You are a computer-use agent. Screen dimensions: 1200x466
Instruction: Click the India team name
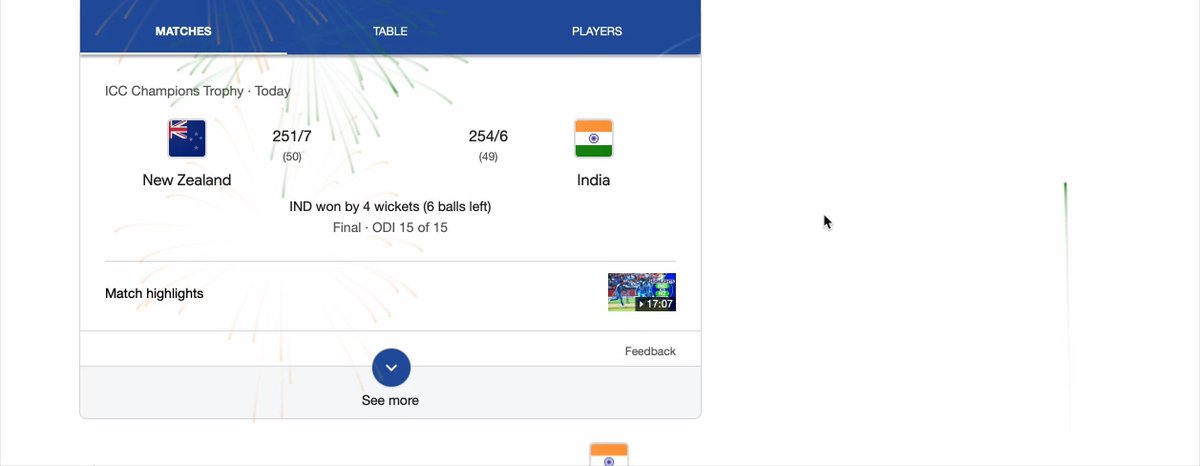click(x=593, y=180)
